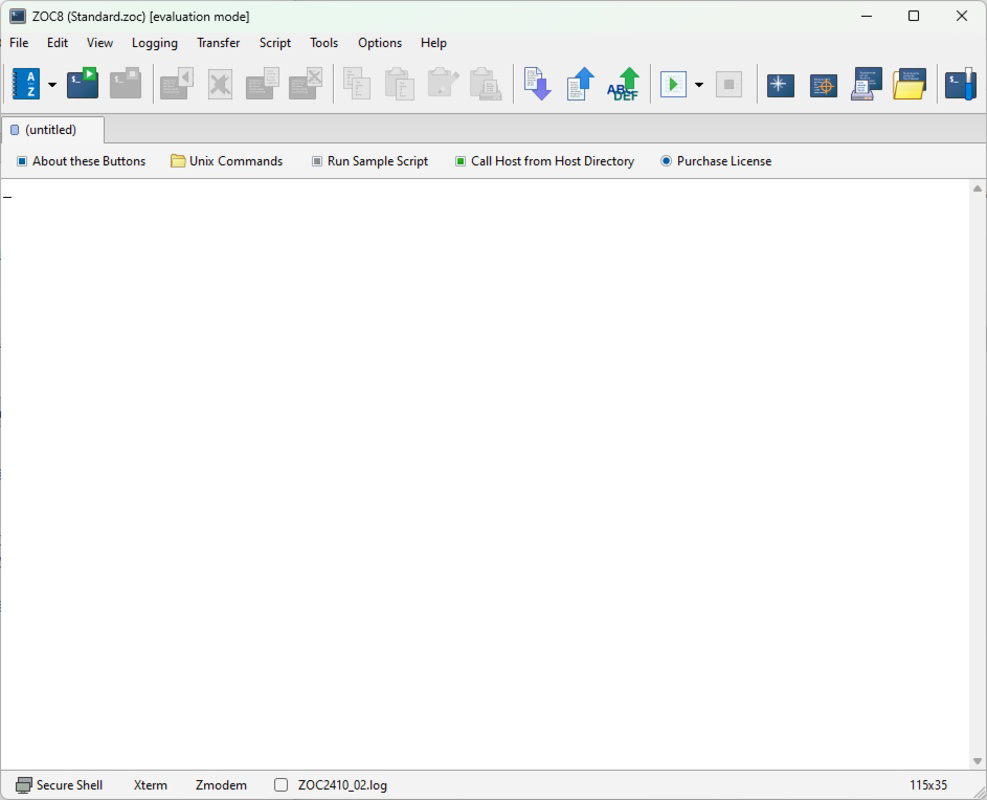Viewport: 987px width, 800px height.
Task: Click the download icon with purple down arrow
Action: coord(537,84)
